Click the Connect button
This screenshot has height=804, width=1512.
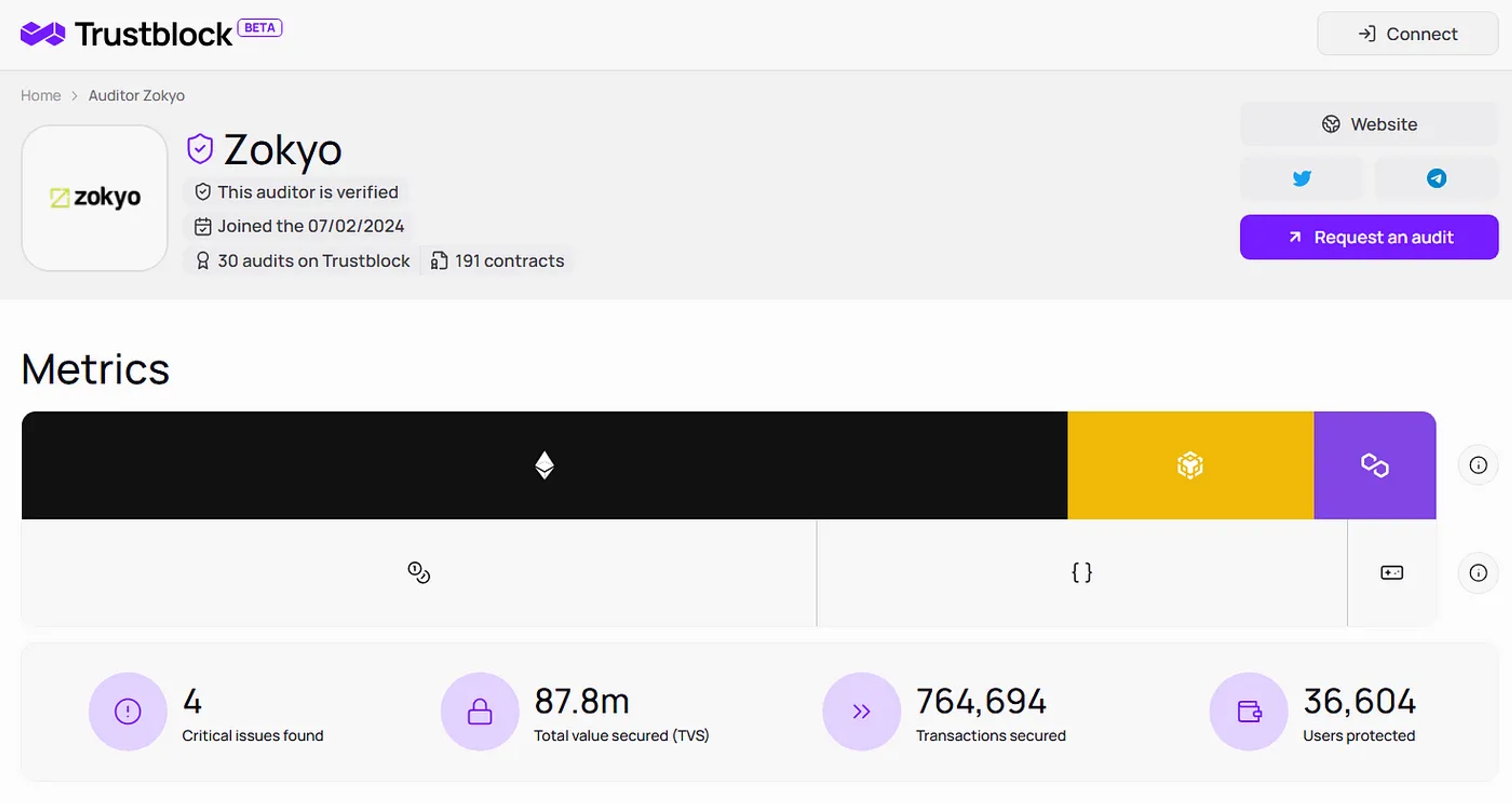(x=1407, y=34)
